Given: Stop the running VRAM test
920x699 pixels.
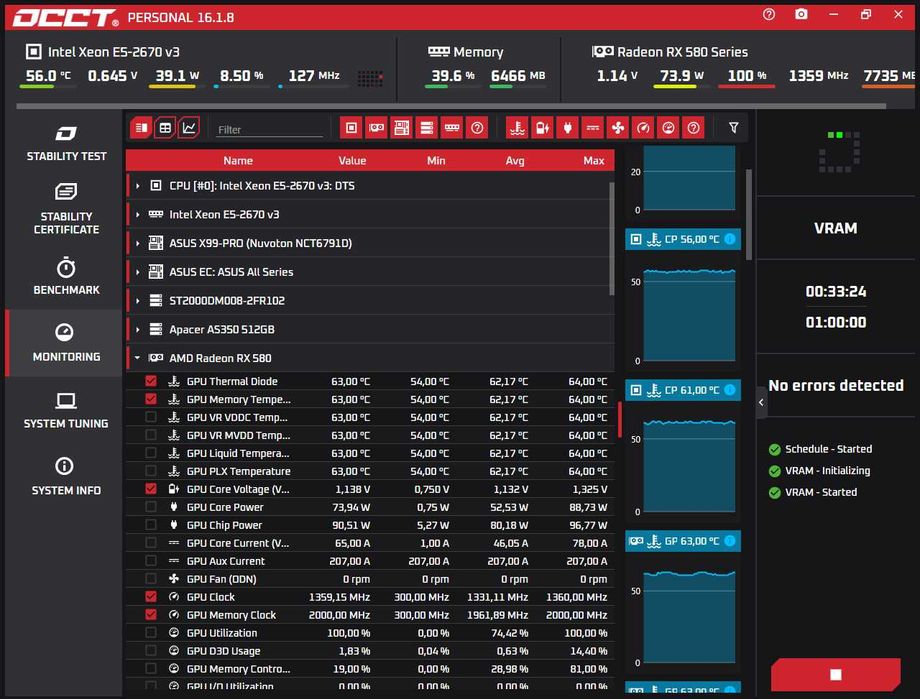Looking at the screenshot, I should (836, 674).
